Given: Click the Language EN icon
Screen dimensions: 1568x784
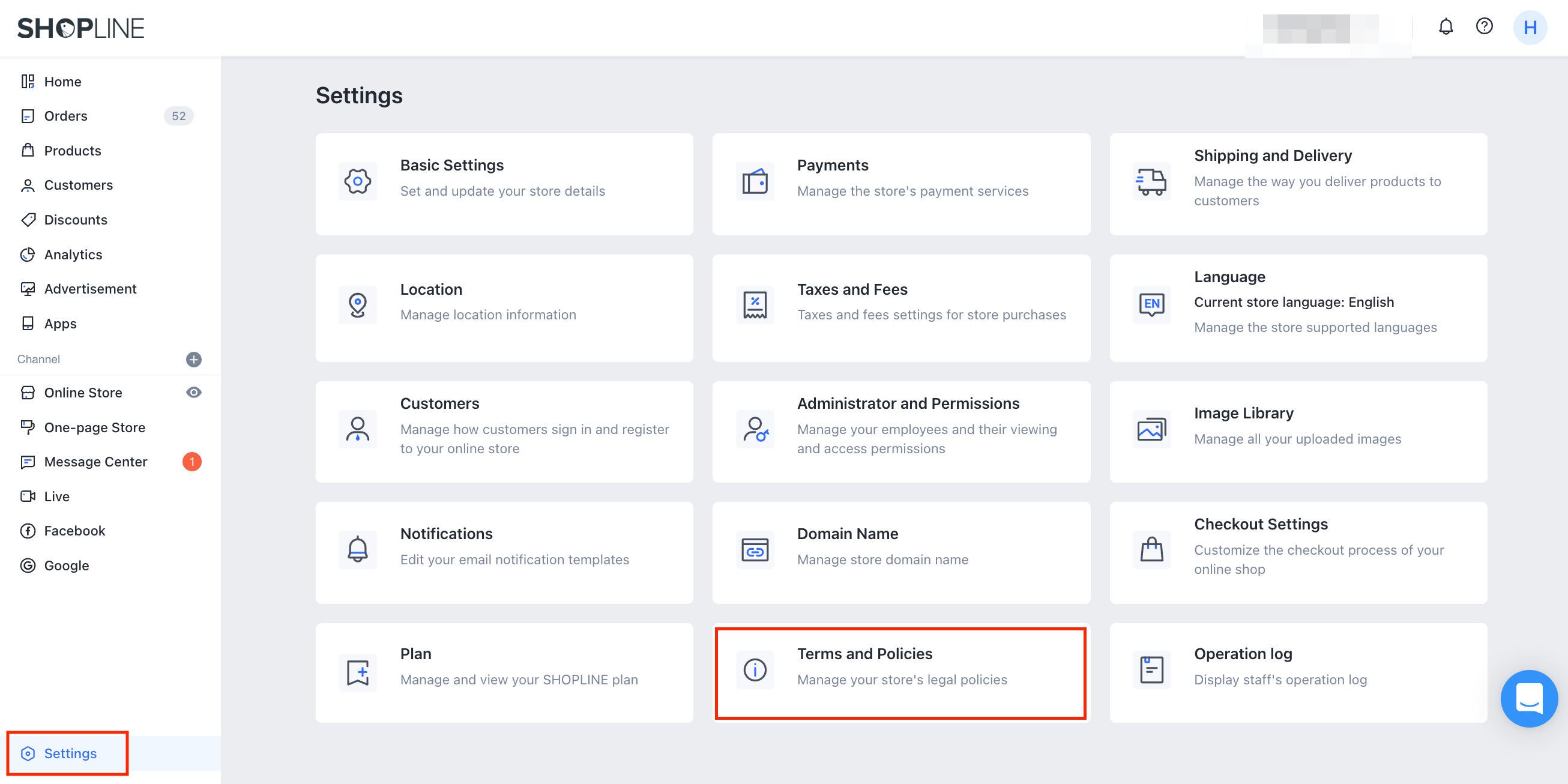Looking at the screenshot, I should tap(1150, 304).
